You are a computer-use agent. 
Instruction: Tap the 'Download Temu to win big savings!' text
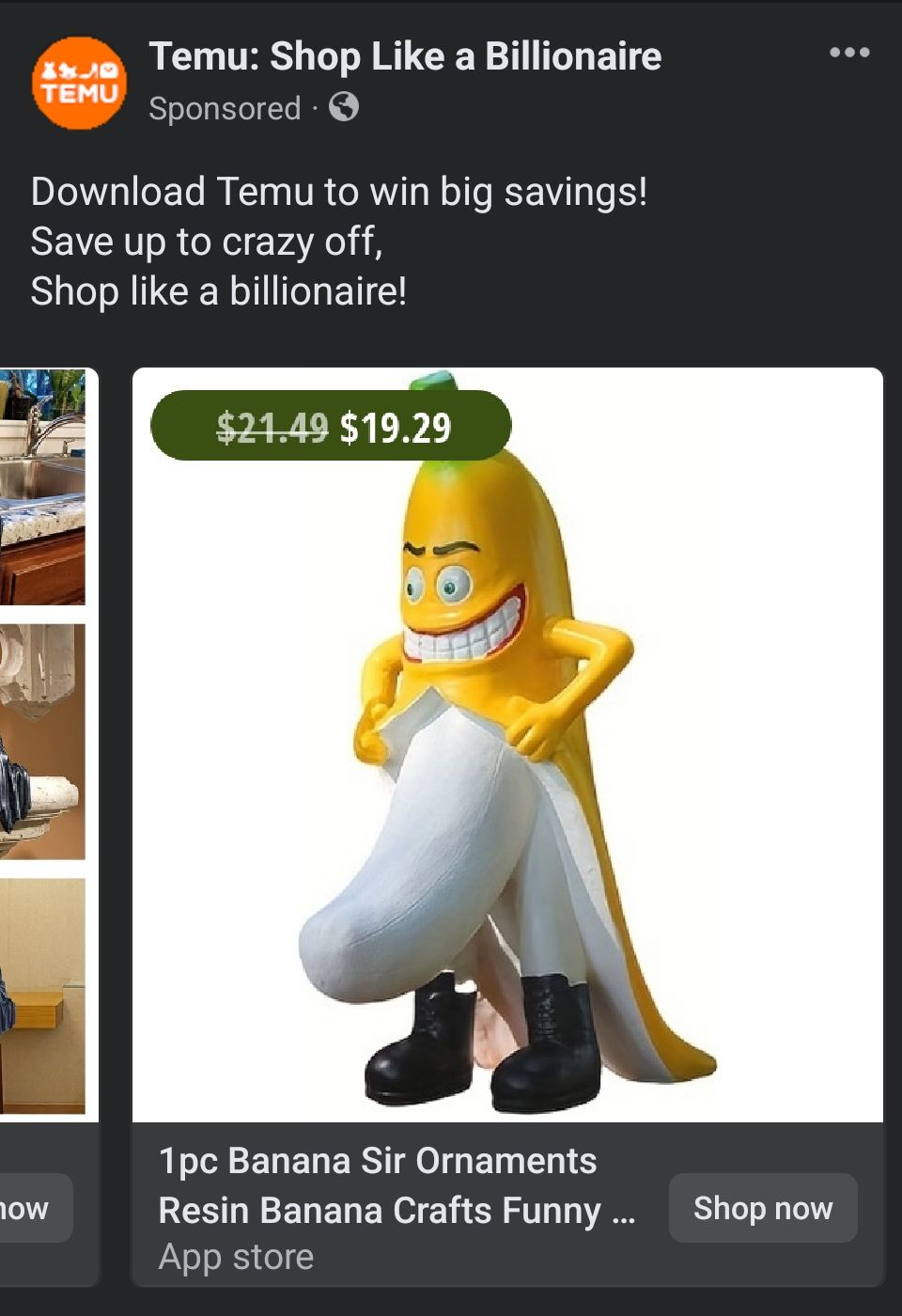tap(338, 192)
